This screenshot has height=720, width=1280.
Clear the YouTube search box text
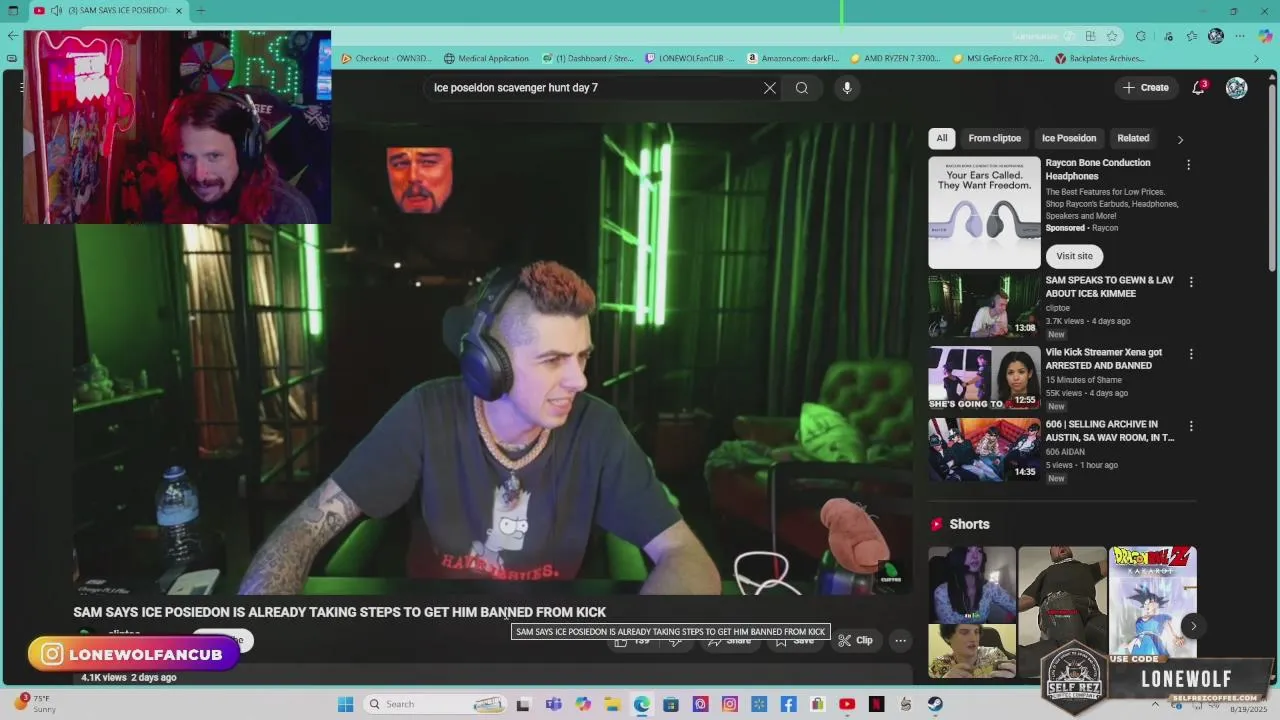pyautogui.click(x=770, y=88)
